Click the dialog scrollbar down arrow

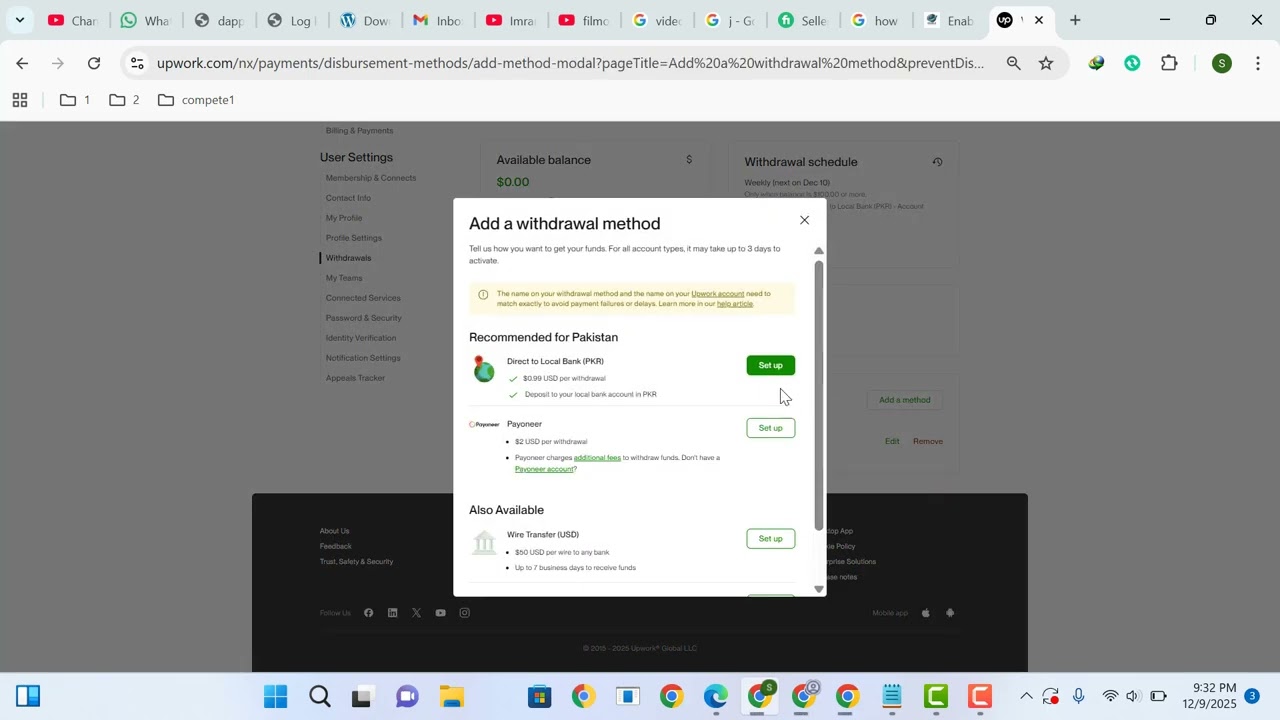819,589
